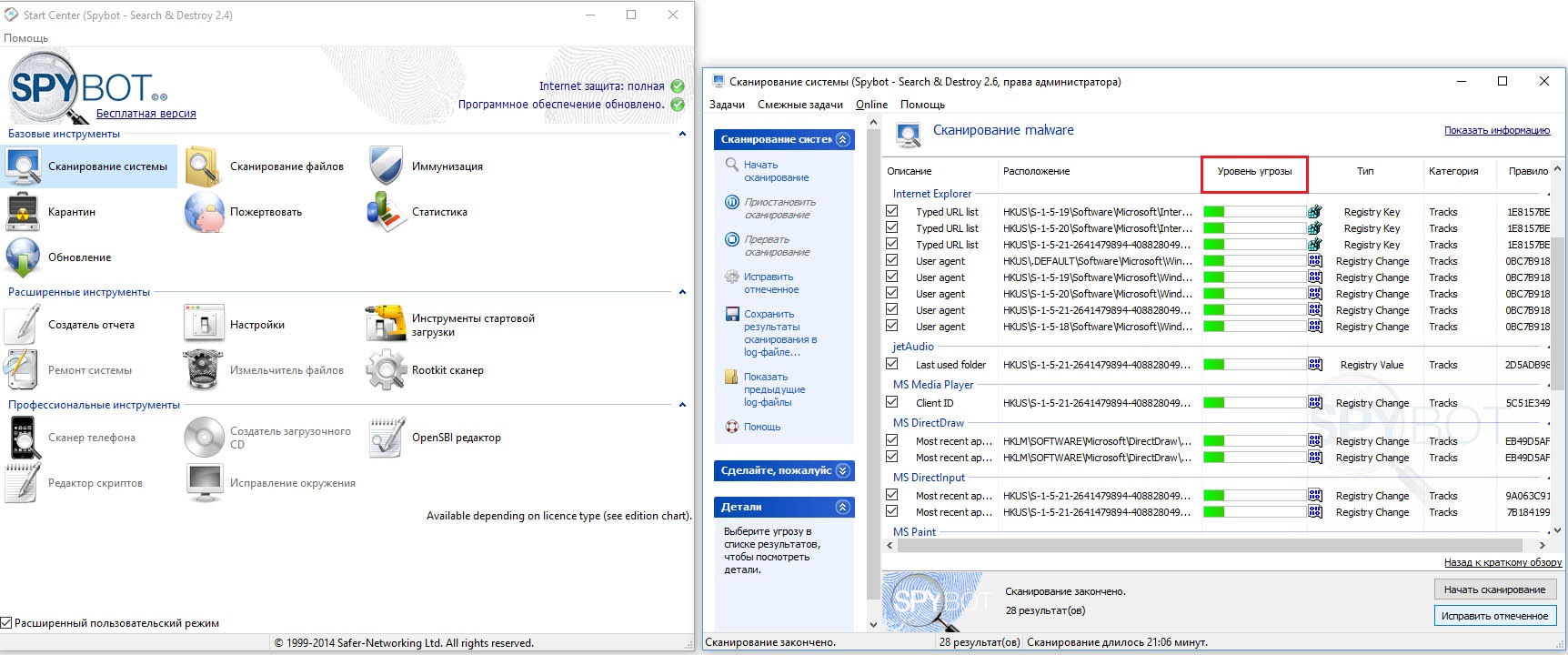Collapse Профессиональные инструменты section
Screen dimensions: 1568x655
[x=682, y=405]
